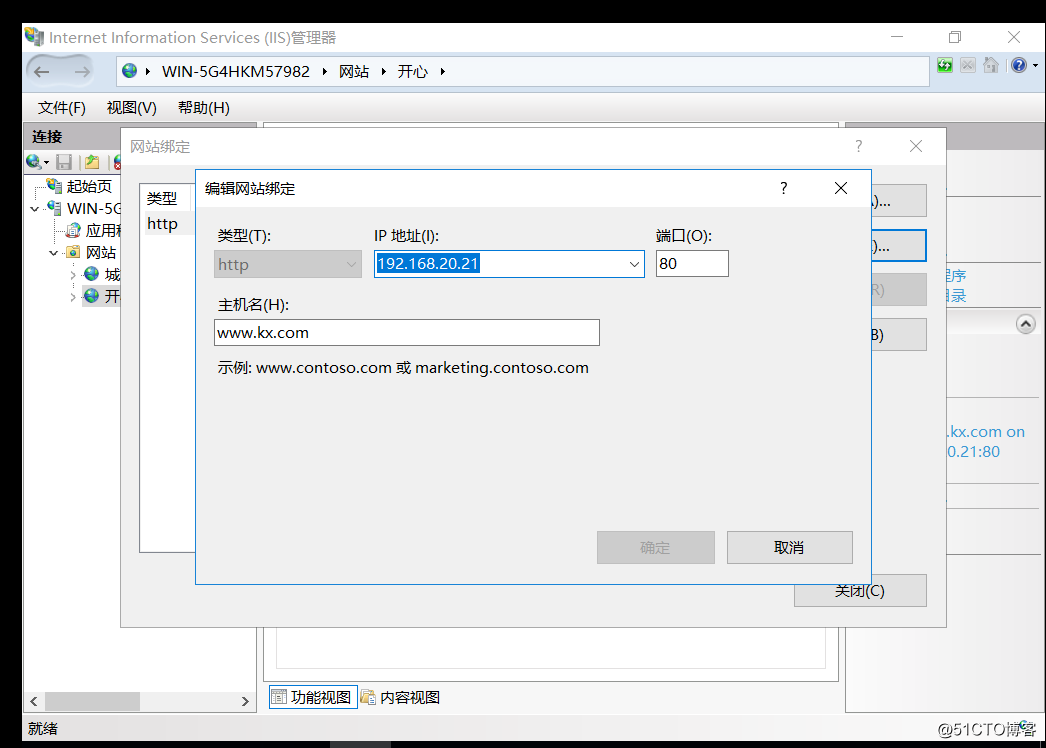
Task: Click the host name field www.kx.com
Action: tap(406, 332)
